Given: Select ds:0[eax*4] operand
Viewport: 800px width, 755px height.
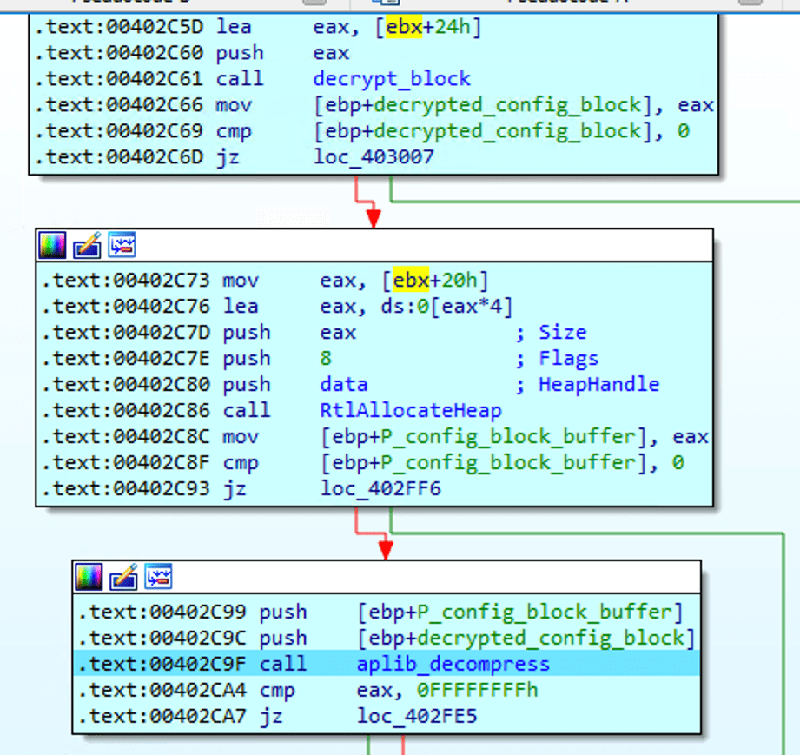Looking at the screenshot, I should (446, 307).
